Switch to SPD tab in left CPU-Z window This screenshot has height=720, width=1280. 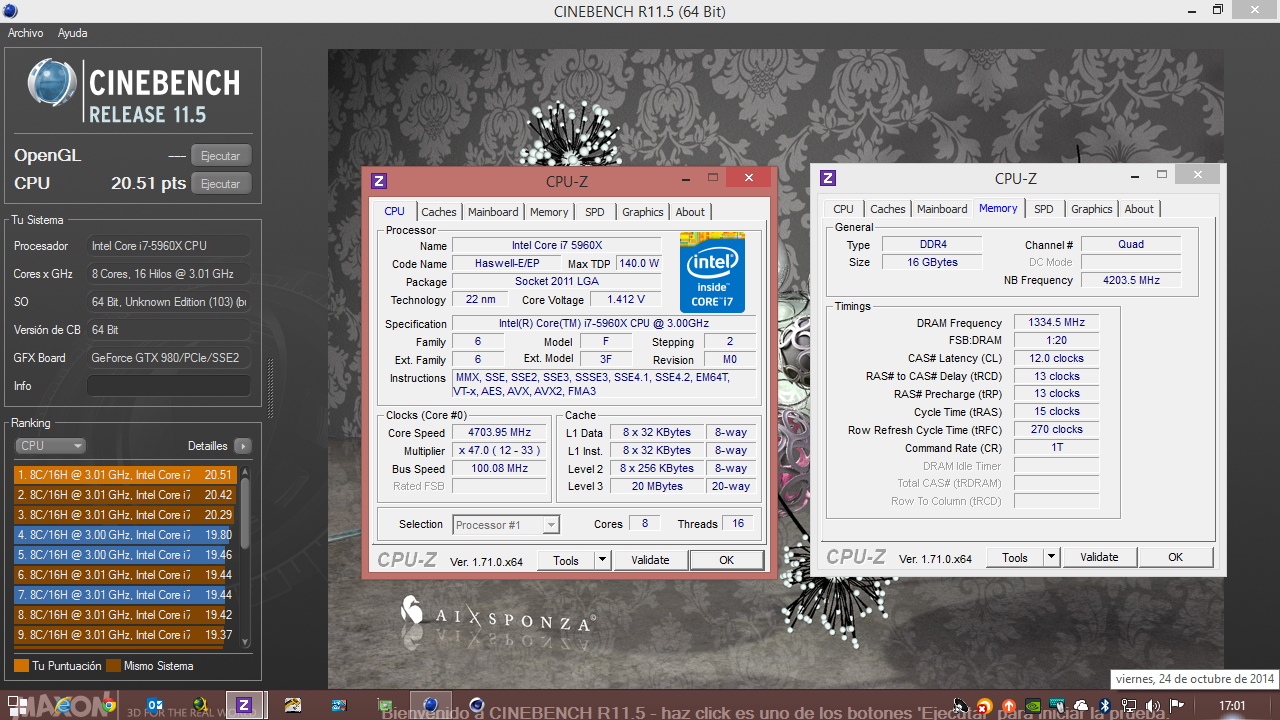pyautogui.click(x=595, y=212)
